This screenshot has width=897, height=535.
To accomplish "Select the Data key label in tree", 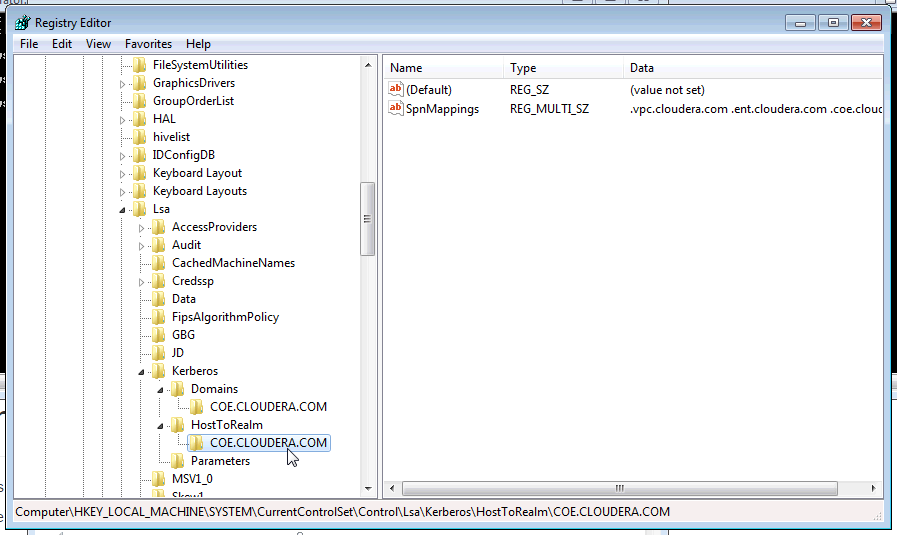I will (x=184, y=299).
